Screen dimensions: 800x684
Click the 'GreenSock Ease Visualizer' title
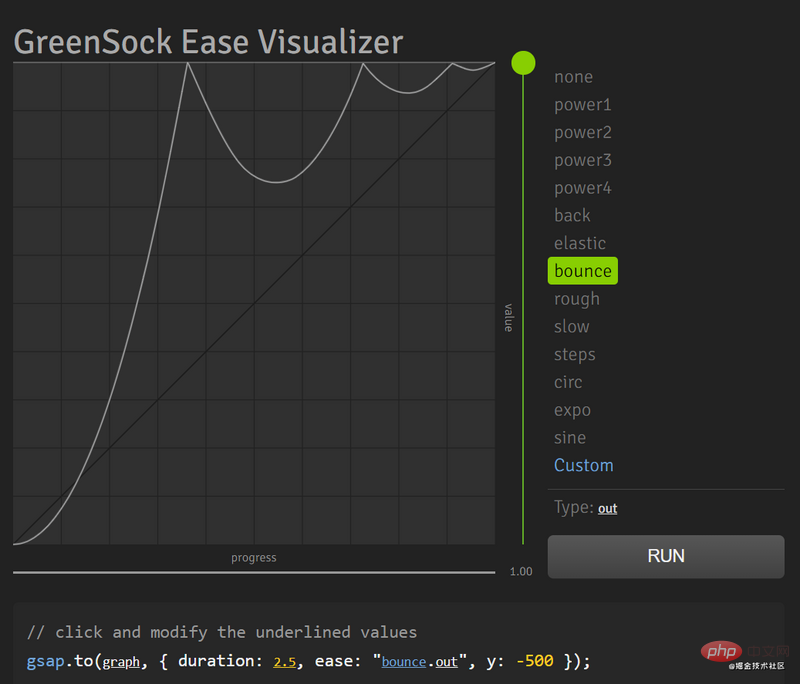[x=208, y=42]
